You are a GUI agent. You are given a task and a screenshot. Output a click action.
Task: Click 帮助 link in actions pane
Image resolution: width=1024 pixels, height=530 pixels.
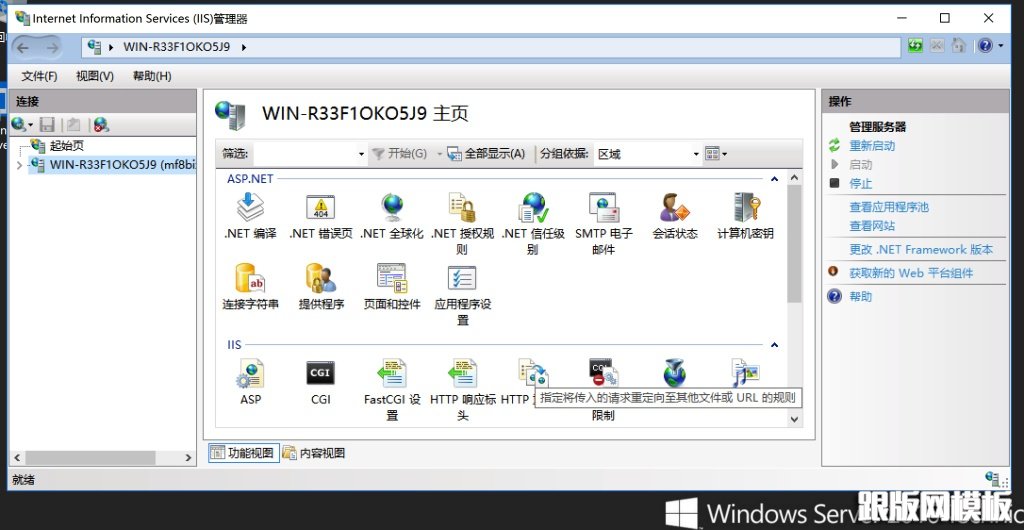[x=860, y=297]
